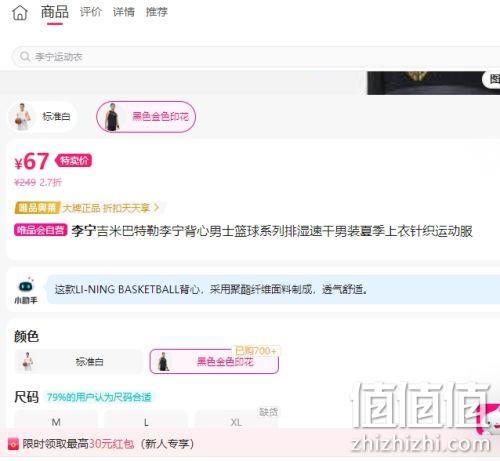Choose size M
500x461 pixels.
[x=56, y=422]
